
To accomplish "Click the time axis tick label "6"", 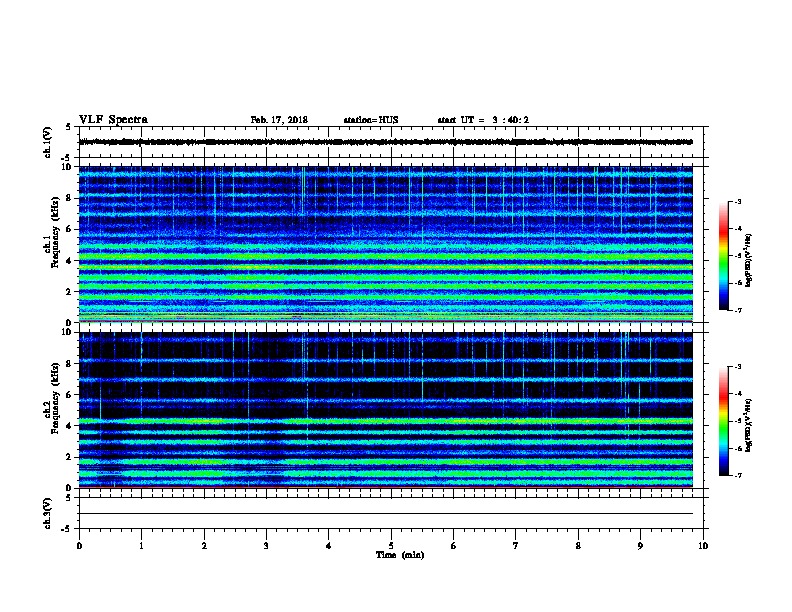I will click(x=454, y=546).
